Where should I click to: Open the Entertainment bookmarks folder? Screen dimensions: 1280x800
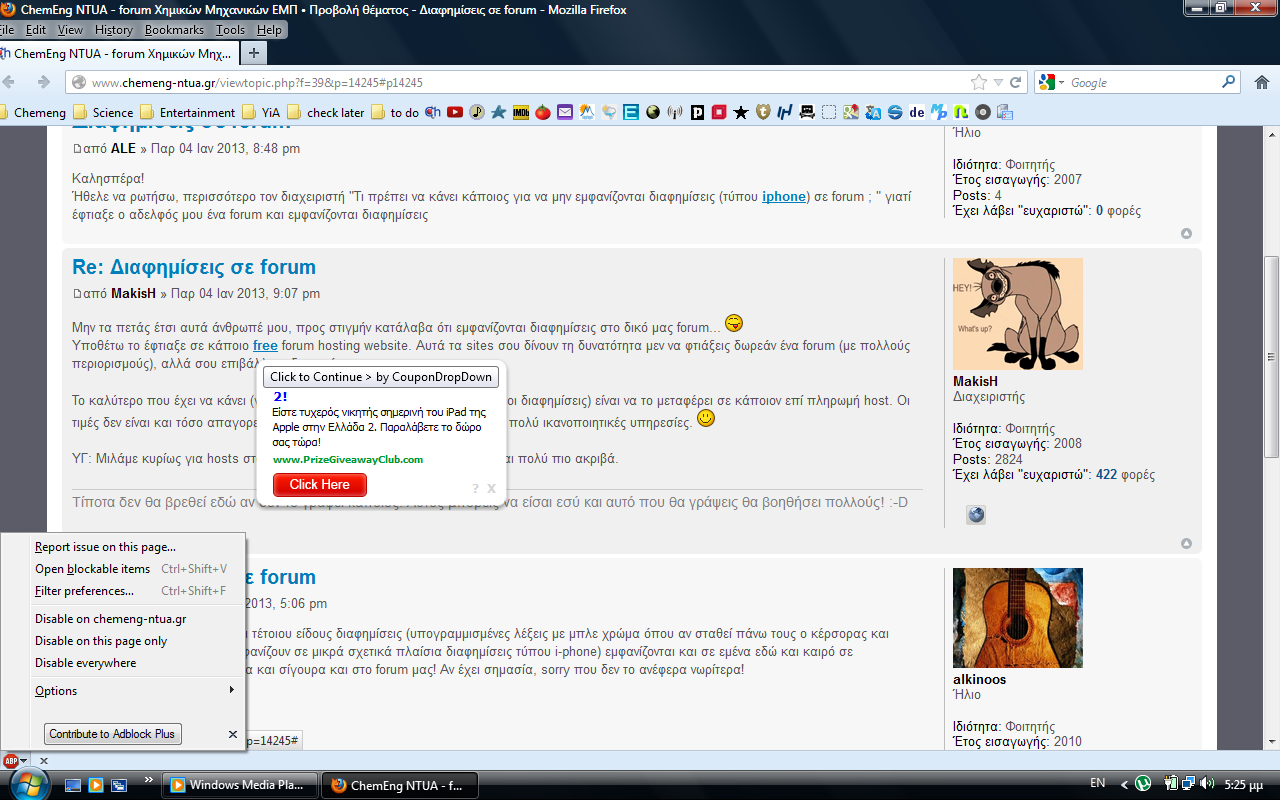(x=188, y=112)
